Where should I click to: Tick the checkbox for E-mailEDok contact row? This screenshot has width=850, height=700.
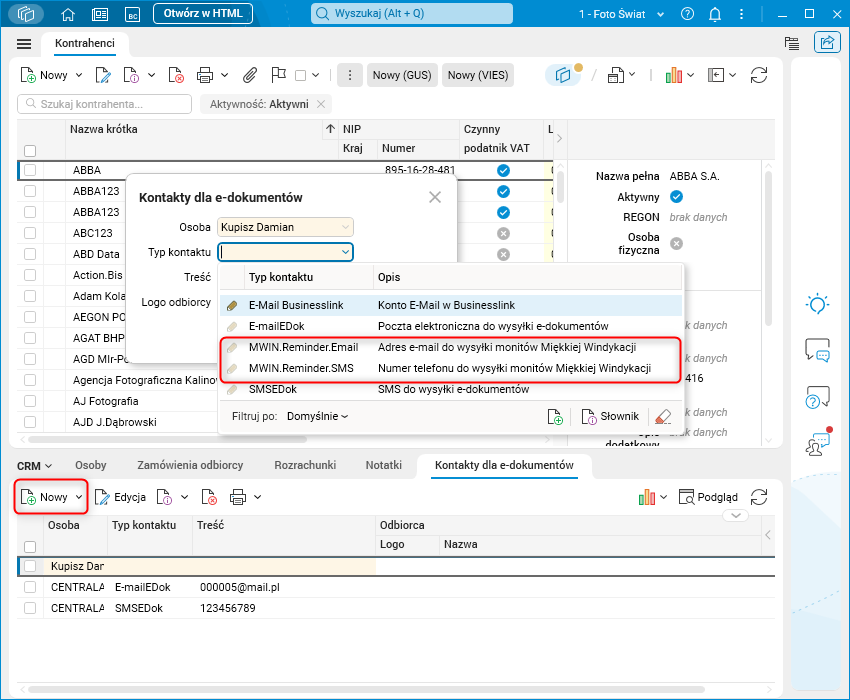coord(30,587)
